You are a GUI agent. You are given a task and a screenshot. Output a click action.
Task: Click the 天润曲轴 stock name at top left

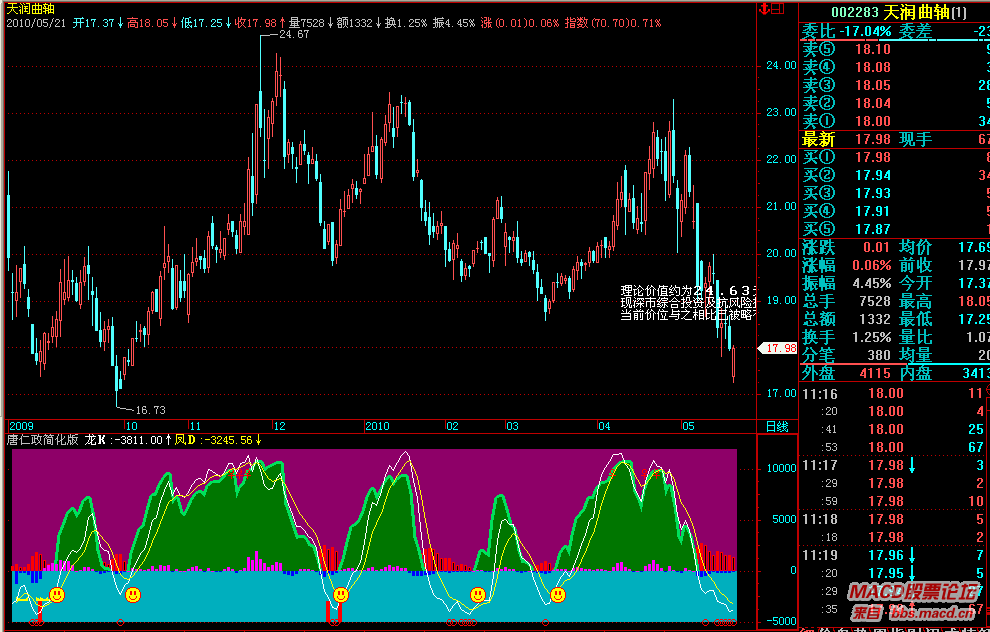click(x=32, y=8)
